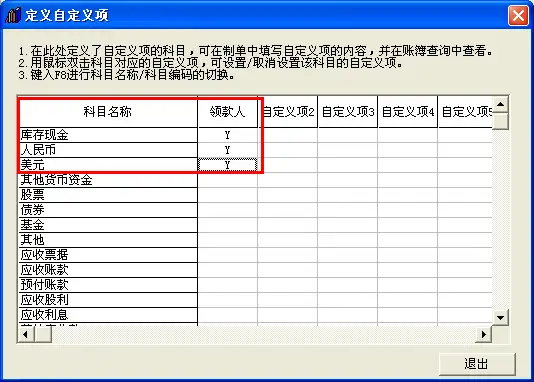
Task: Click the 自定义项3 column header
Action: 348,112
